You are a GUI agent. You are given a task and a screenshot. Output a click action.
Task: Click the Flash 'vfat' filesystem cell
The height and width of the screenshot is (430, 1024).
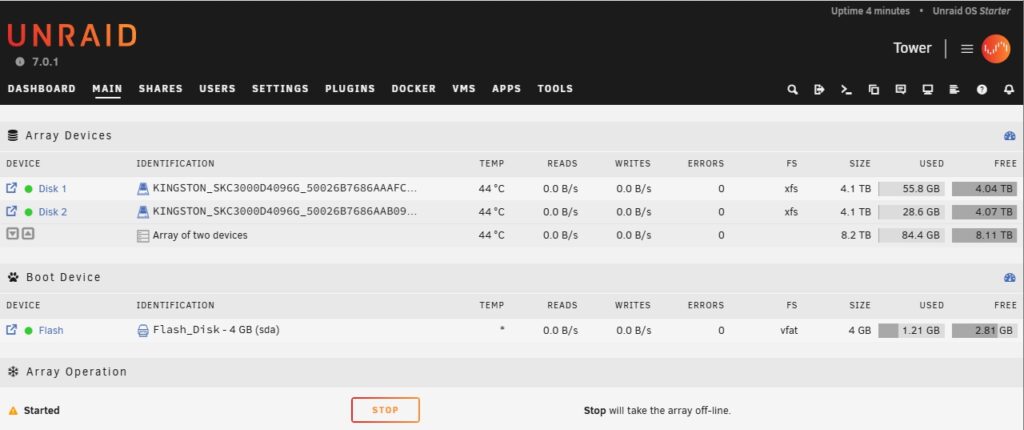click(x=789, y=331)
